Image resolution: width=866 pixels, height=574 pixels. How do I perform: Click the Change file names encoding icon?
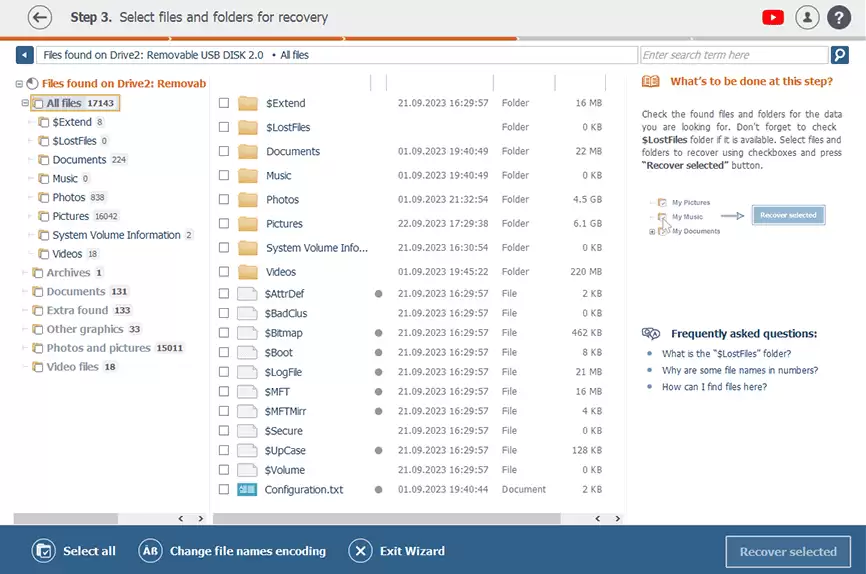pyautogui.click(x=150, y=551)
